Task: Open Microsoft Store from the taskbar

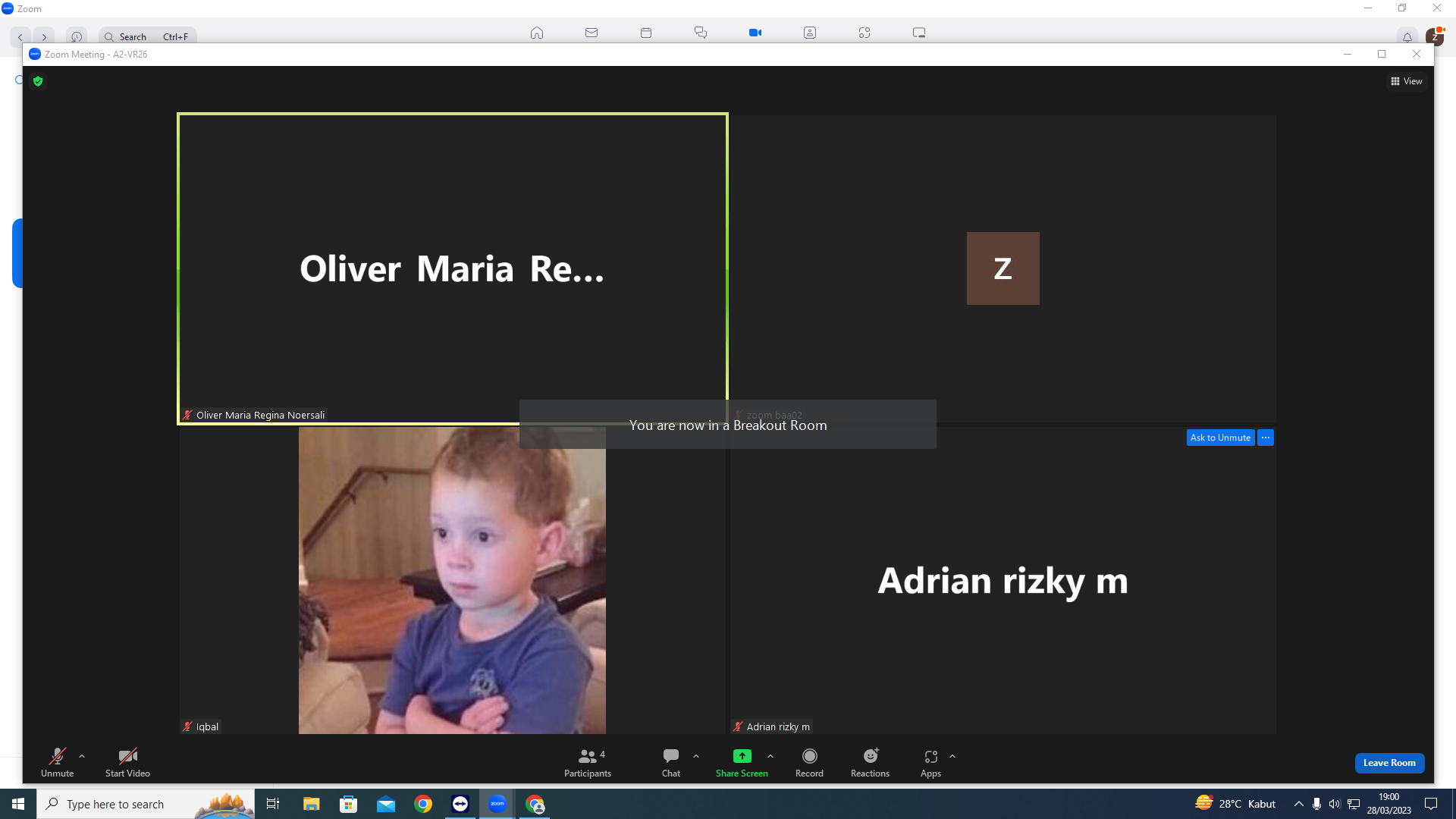Action: tap(348, 804)
